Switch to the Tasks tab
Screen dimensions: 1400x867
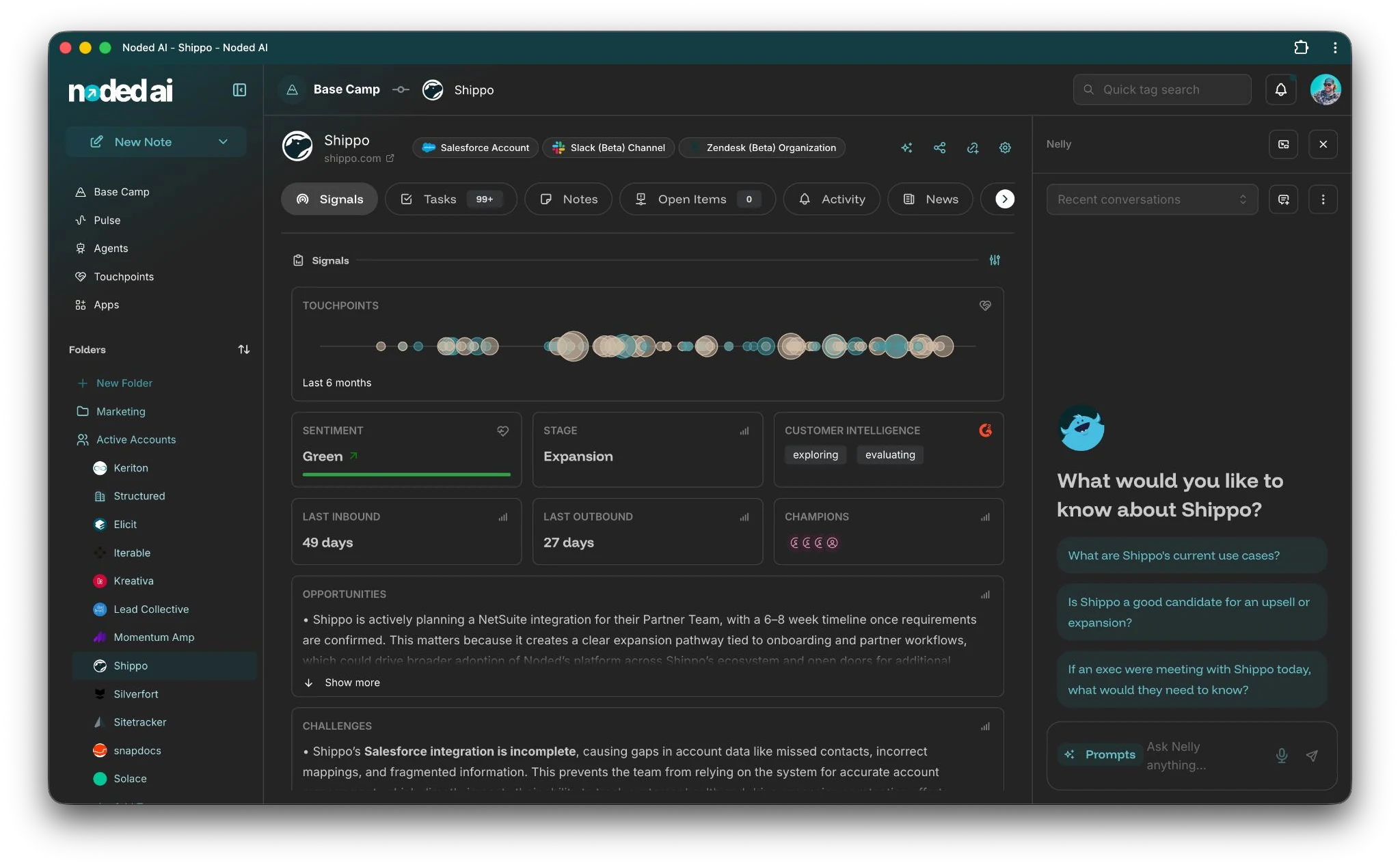[450, 199]
